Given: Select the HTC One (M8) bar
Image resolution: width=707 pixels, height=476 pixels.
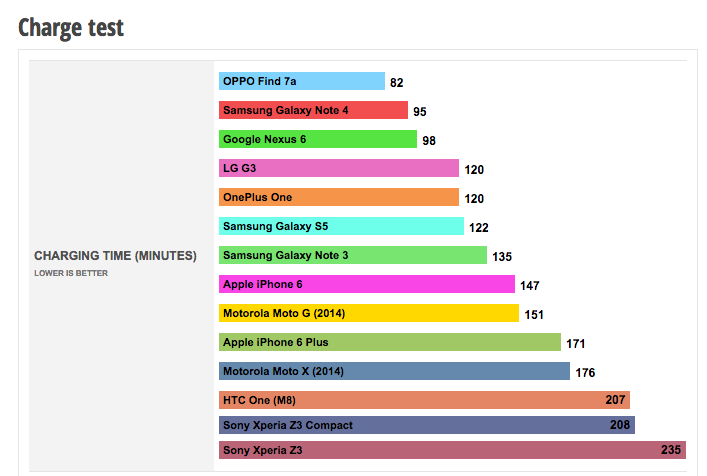Looking at the screenshot, I should coord(424,401).
